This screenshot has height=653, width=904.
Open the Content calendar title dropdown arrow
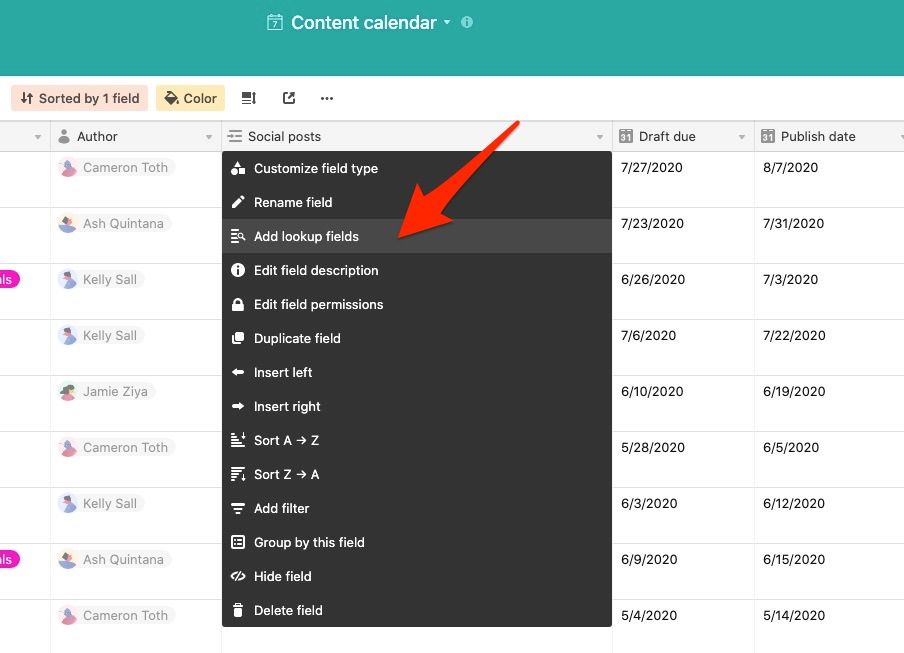[x=447, y=23]
